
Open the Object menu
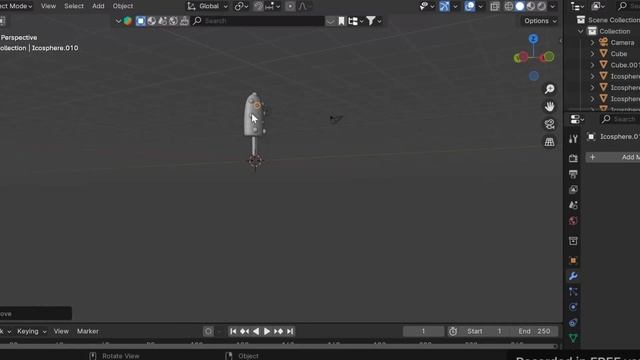[123, 6]
